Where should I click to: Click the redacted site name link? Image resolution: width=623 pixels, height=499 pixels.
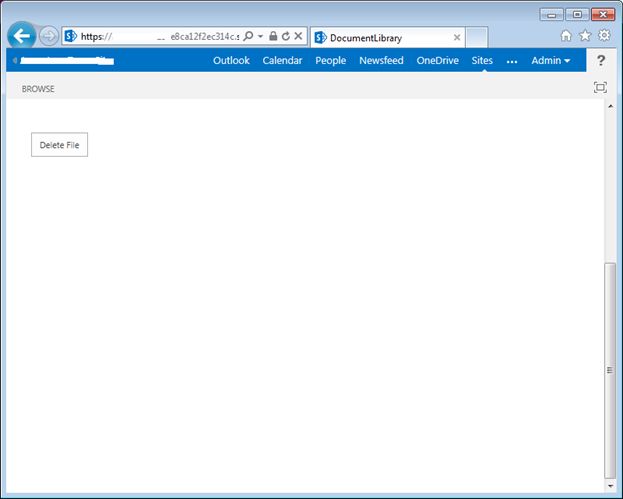[67, 60]
